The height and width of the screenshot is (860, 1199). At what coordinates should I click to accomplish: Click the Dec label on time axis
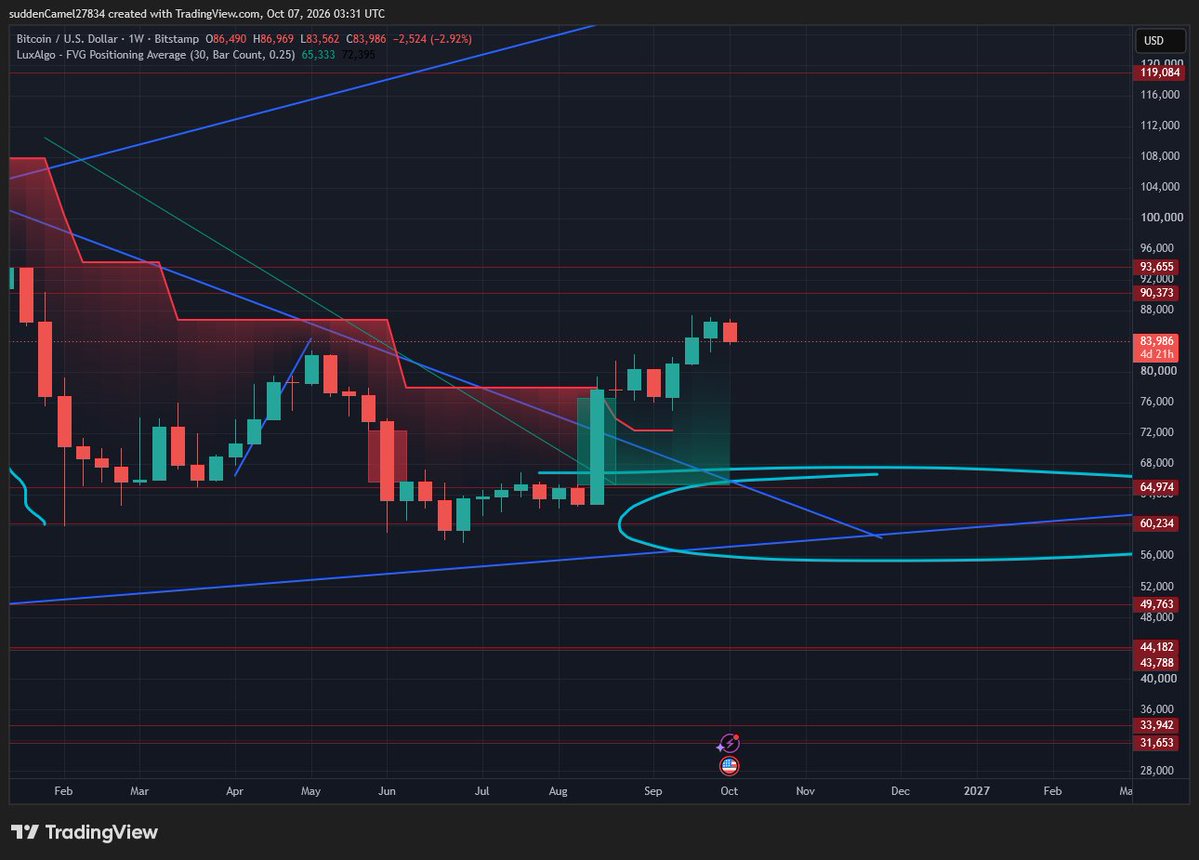(901, 791)
